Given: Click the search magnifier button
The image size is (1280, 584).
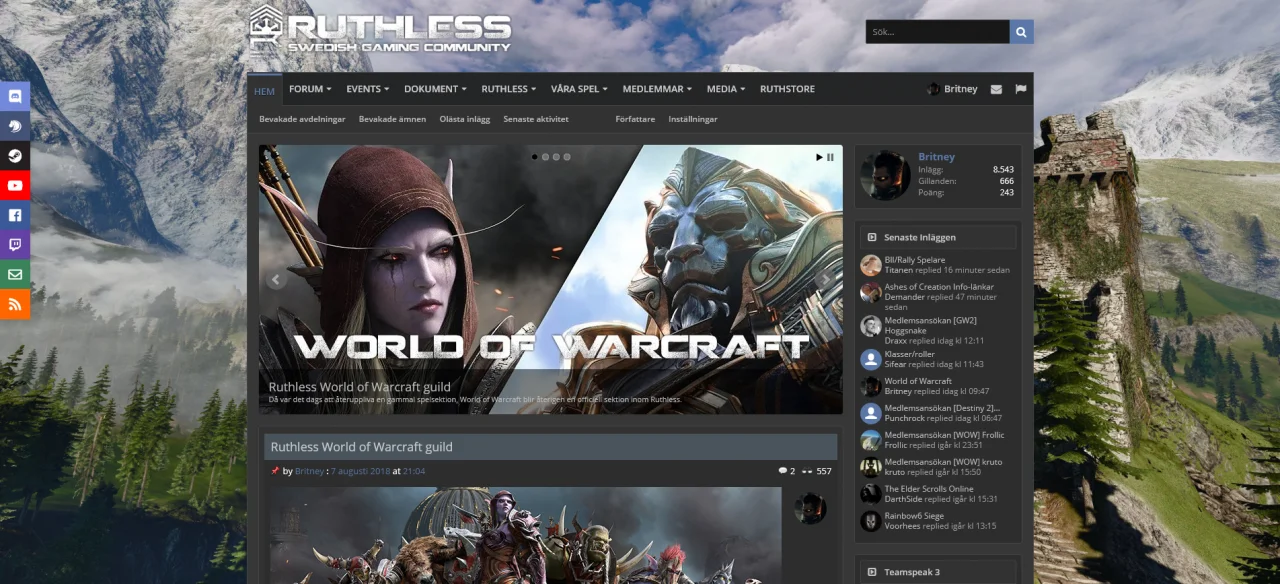Looking at the screenshot, I should click(1021, 32).
